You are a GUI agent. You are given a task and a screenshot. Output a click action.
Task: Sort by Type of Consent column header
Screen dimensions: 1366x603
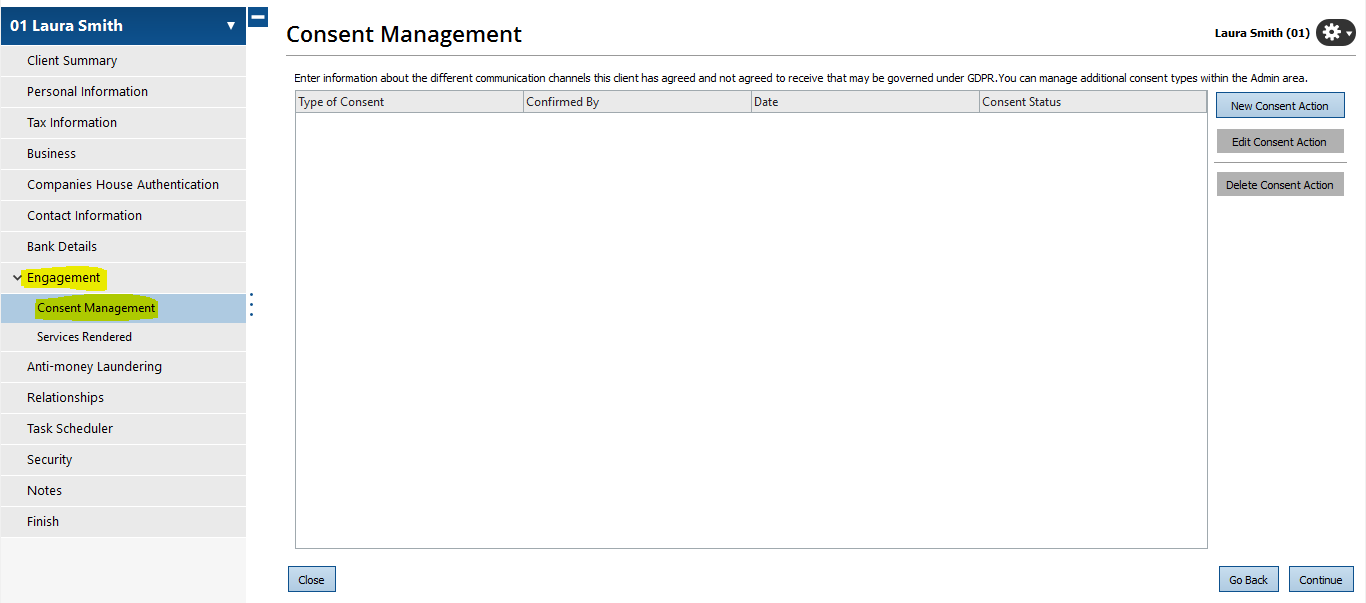click(408, 102)
